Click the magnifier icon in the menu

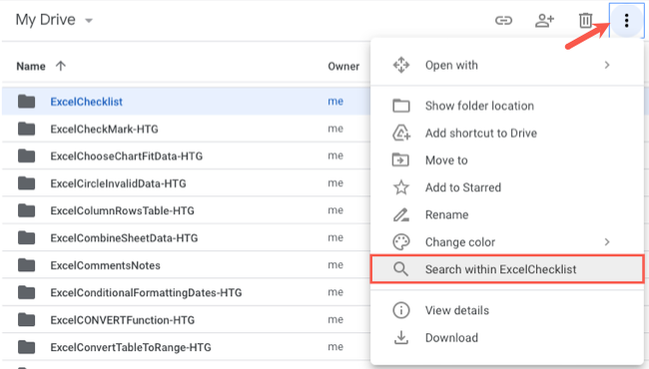[401, 269]
